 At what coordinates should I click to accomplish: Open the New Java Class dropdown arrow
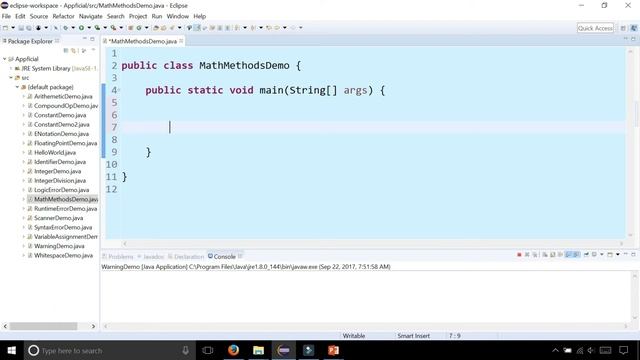[x=147, y=28]
